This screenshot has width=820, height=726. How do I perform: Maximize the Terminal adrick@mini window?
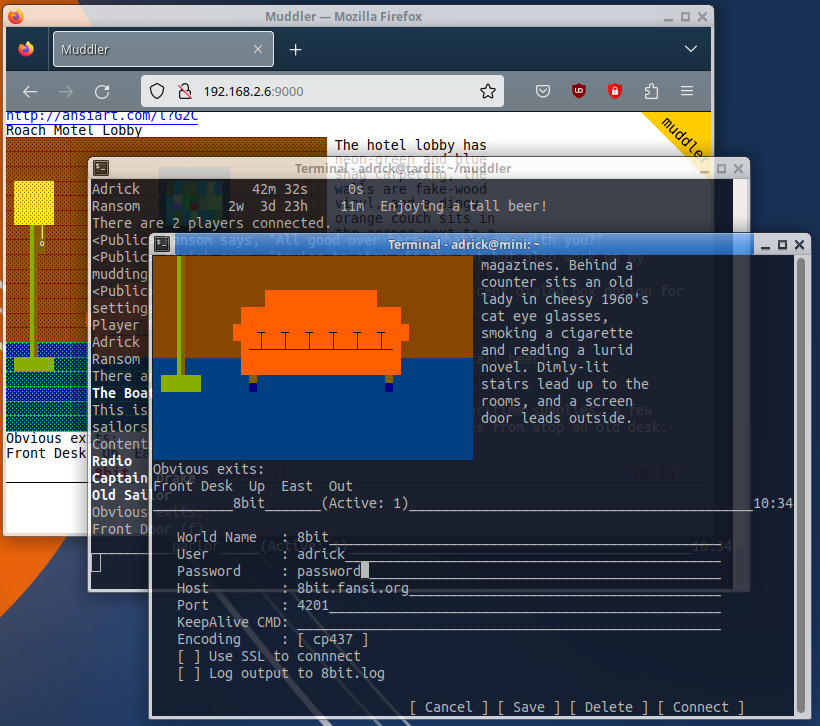[782, 244]
